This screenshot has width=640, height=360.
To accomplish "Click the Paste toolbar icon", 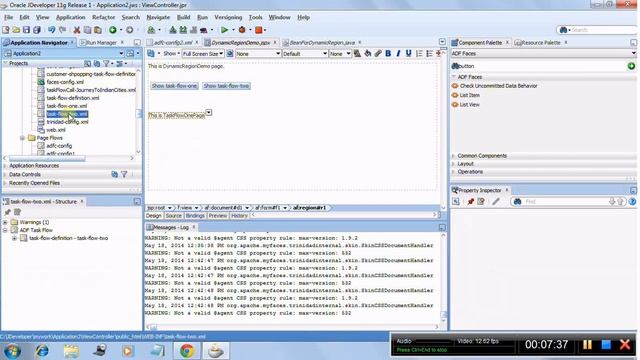I will coord(98,30).
